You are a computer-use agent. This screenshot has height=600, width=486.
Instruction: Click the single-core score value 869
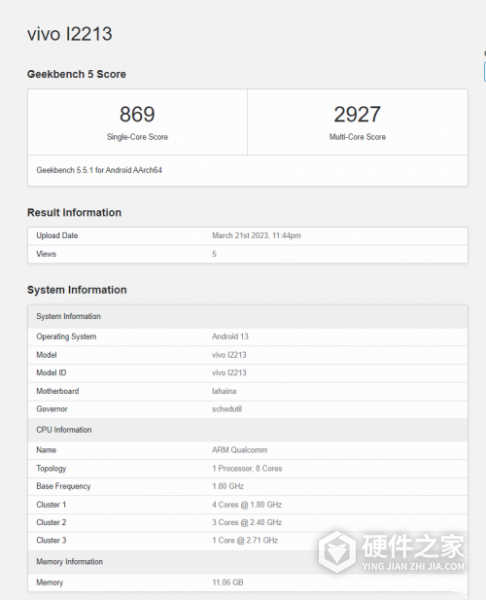[137, 114]
